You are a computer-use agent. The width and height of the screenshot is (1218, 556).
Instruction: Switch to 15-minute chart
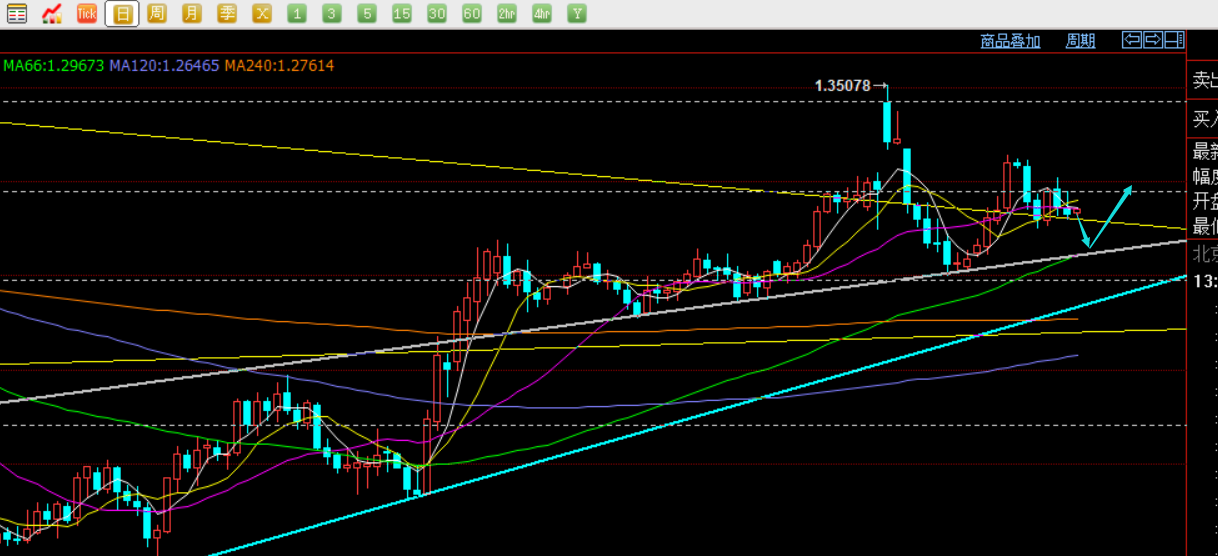click(402, 14)
